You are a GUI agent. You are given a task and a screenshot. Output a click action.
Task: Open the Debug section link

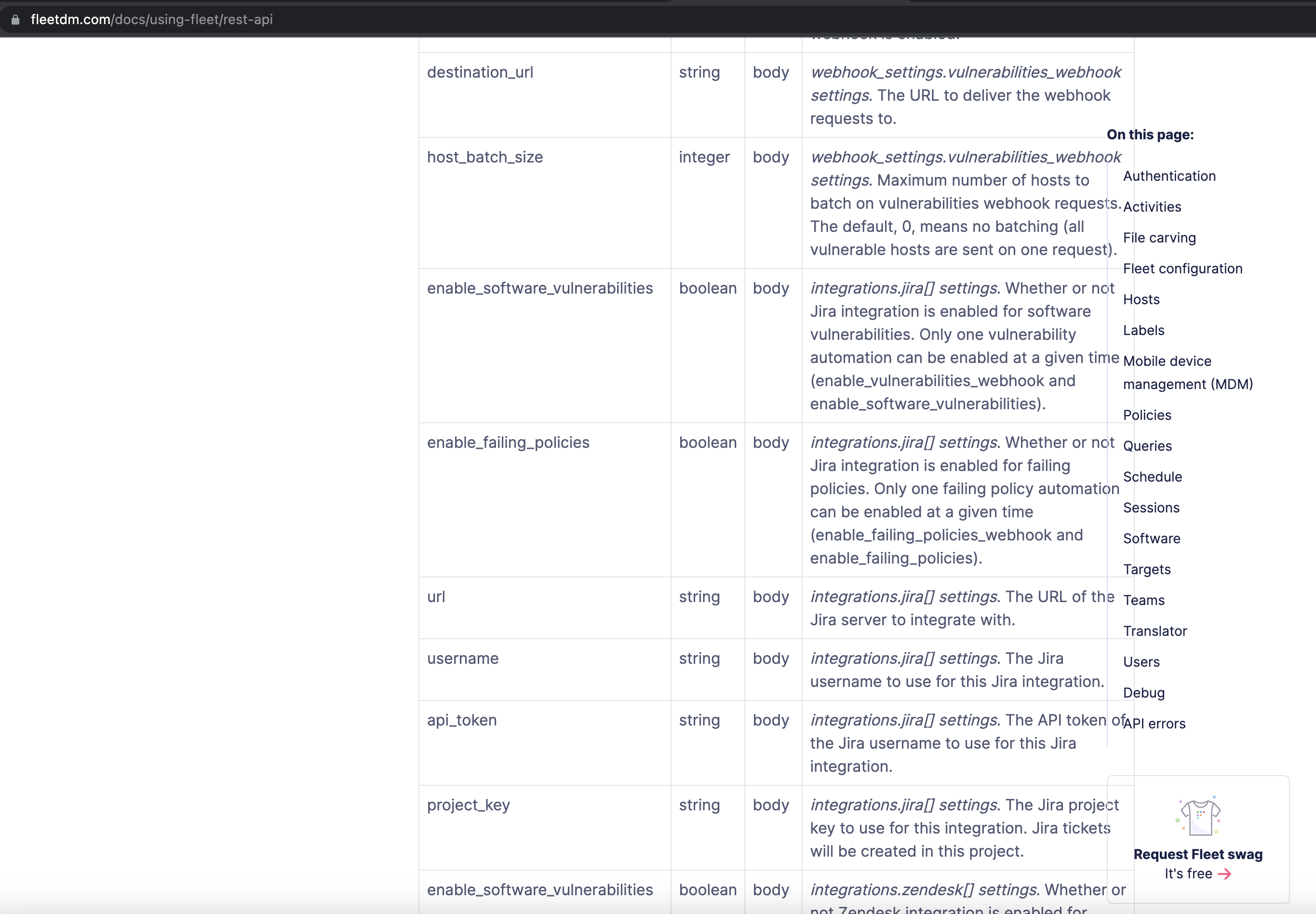1143,692
